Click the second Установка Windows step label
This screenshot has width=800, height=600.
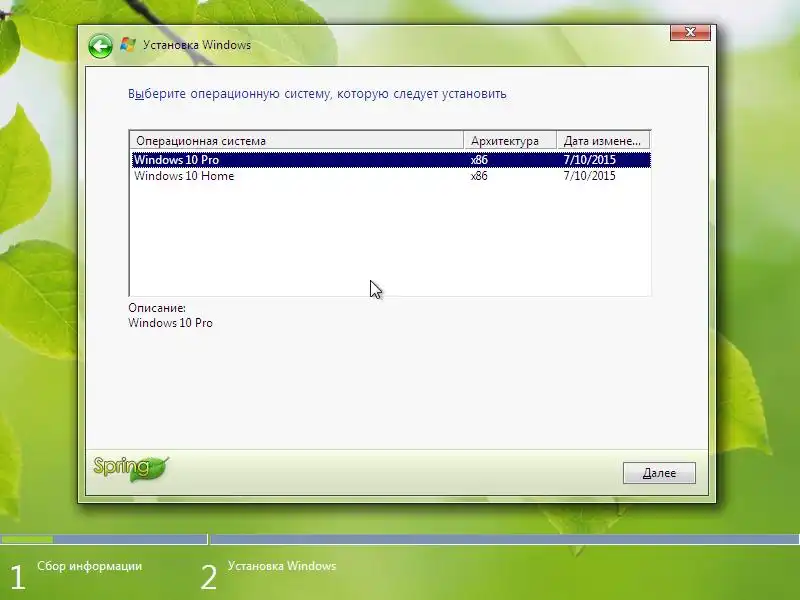(x=282, y=566)
